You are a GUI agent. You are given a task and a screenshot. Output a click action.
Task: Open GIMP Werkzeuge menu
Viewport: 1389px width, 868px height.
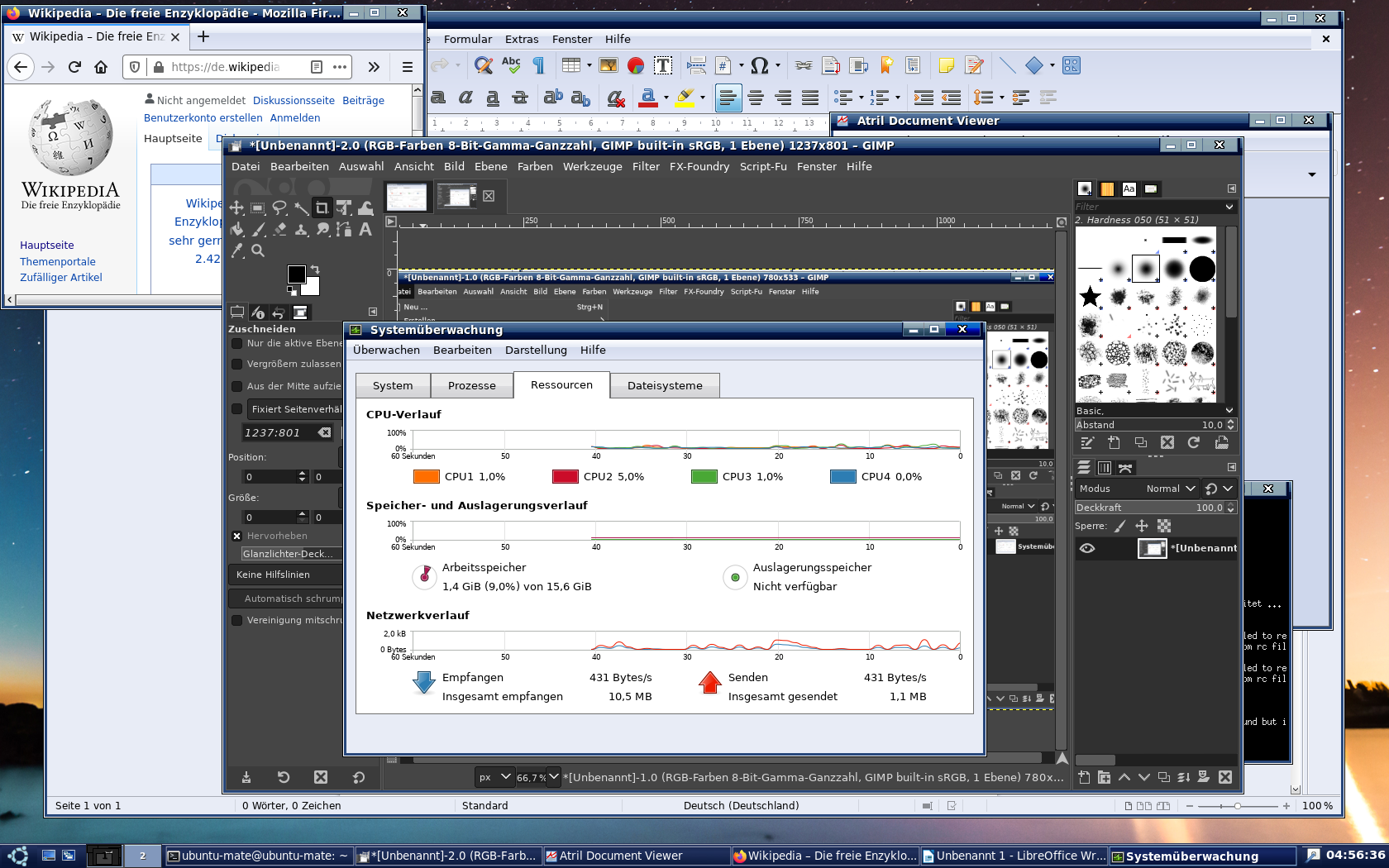(593, 166)
